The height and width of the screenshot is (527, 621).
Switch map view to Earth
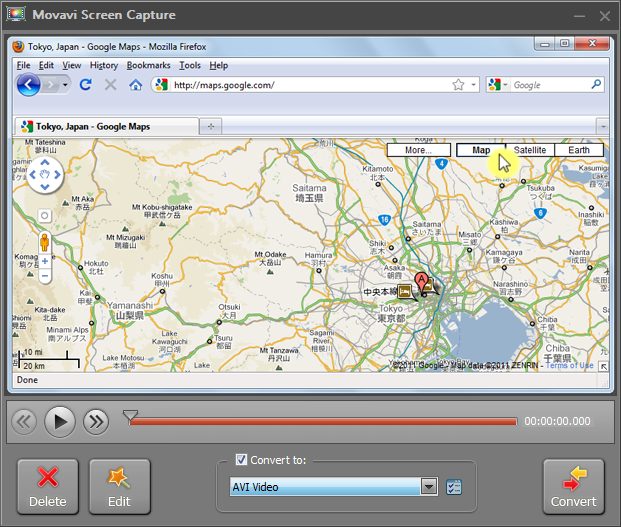579,150
